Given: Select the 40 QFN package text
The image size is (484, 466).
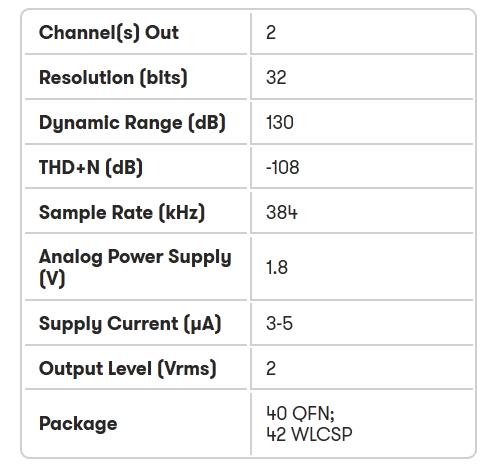Looking at the screenshot, I should pos(300,413).
